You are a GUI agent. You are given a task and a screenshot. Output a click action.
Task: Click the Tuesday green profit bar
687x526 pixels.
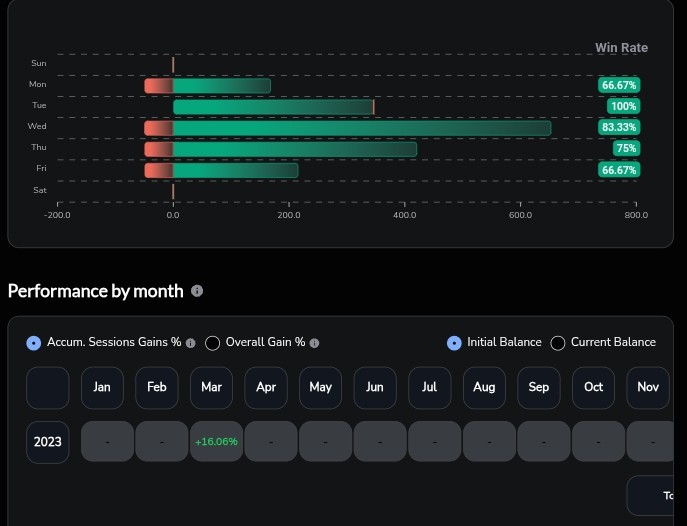[273, 107]
